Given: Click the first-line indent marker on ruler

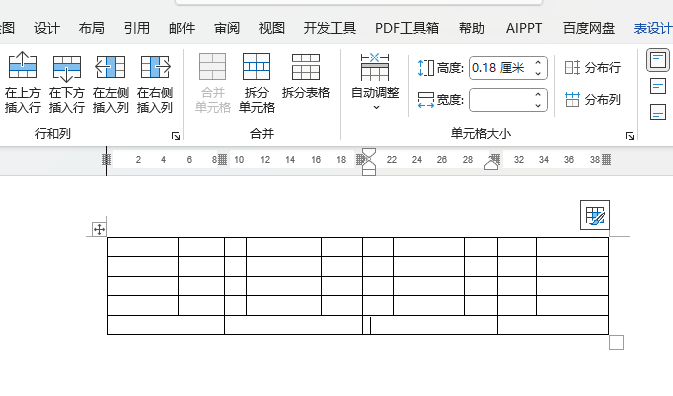Looking at the screenshot, I should [369, 153].
